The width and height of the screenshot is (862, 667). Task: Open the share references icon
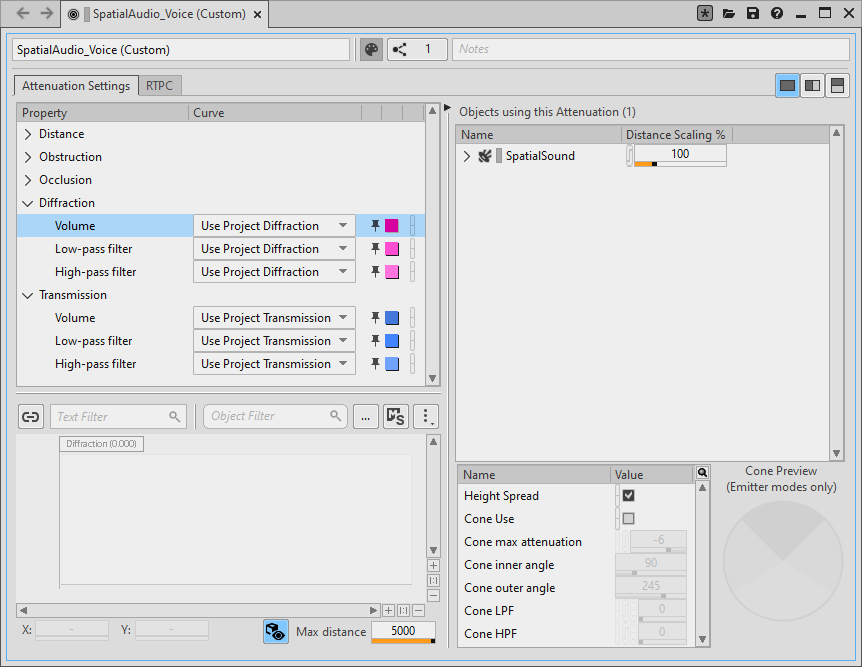click(399, 50)
